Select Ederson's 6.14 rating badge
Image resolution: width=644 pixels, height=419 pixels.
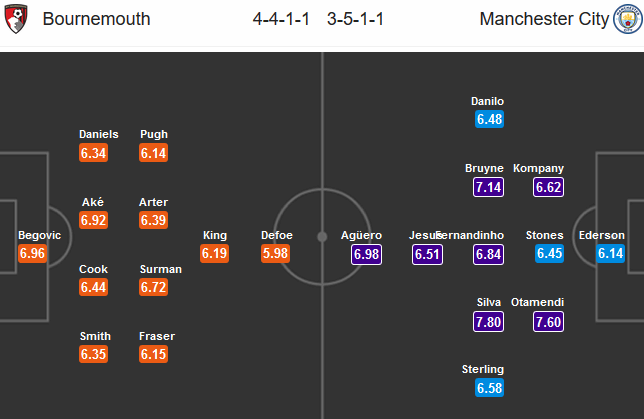[x=610, y=253]
